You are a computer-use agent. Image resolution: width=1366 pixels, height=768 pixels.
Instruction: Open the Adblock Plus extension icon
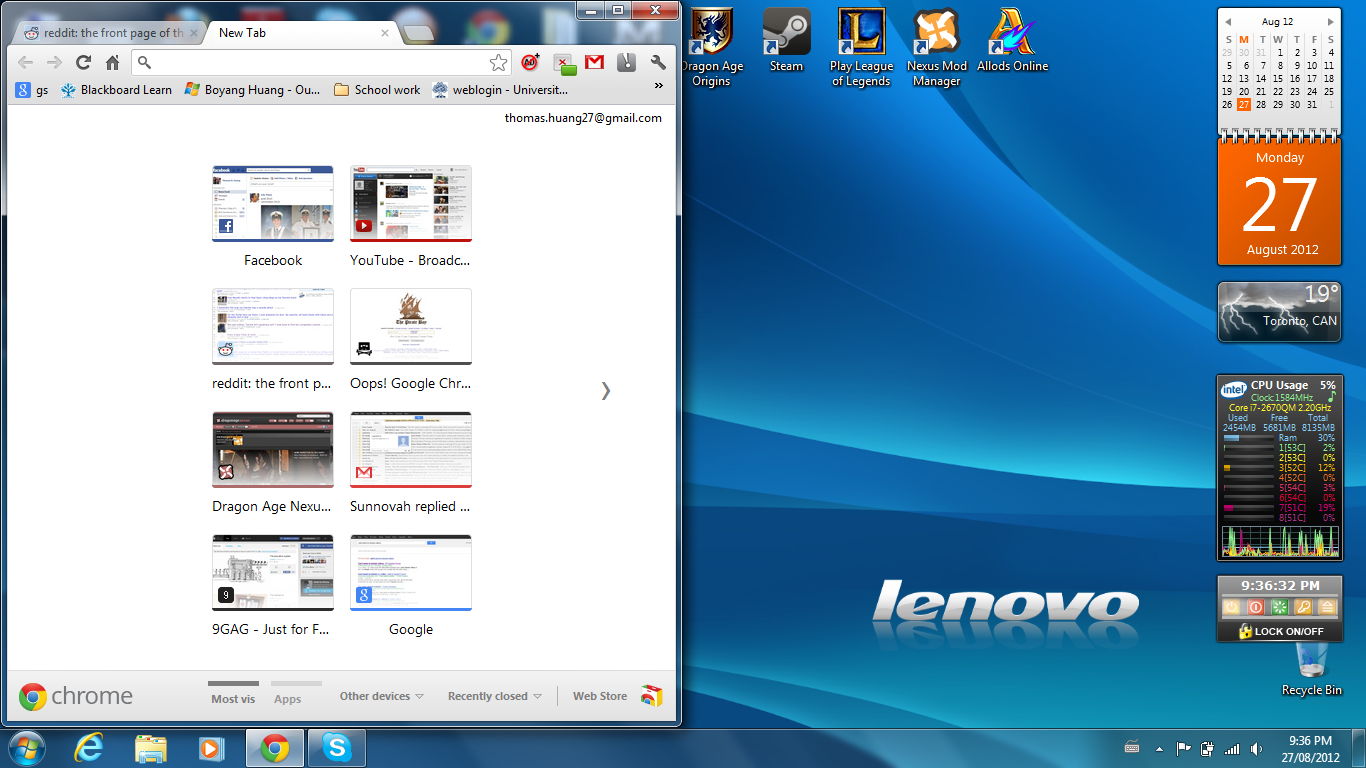point(531,62)
